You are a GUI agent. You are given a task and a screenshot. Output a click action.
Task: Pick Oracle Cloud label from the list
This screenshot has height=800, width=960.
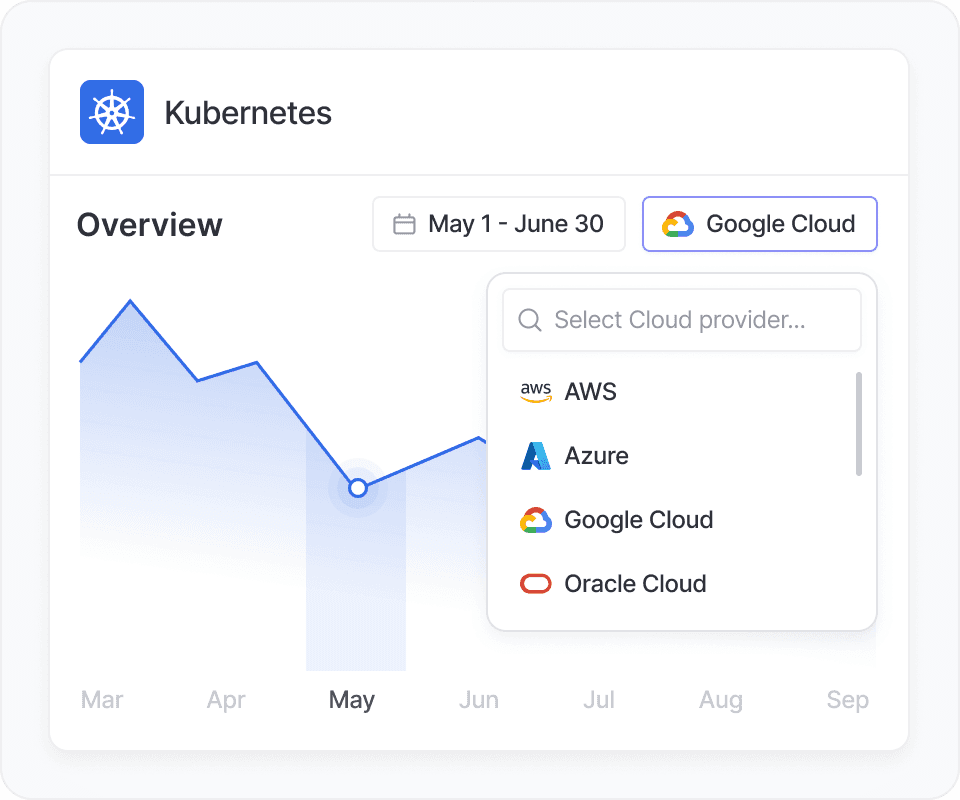635,584
